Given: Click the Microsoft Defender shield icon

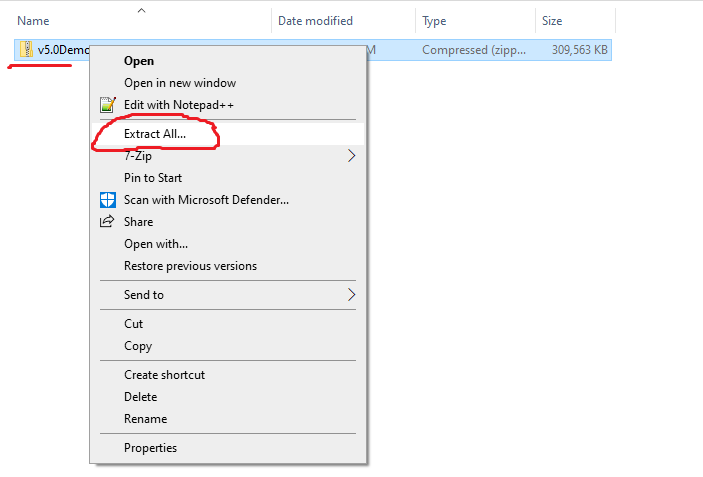Looking at the screenshot, I should pyautogui.click(x=108, y=200).
